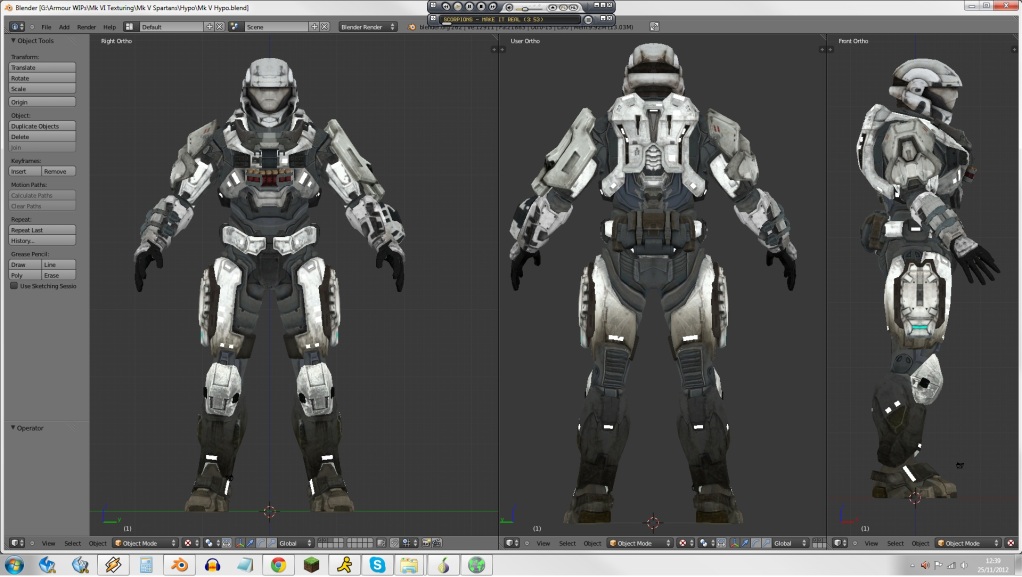Add a new scene with plus icon
1022x577 pixels.
(x=314, y=27)
